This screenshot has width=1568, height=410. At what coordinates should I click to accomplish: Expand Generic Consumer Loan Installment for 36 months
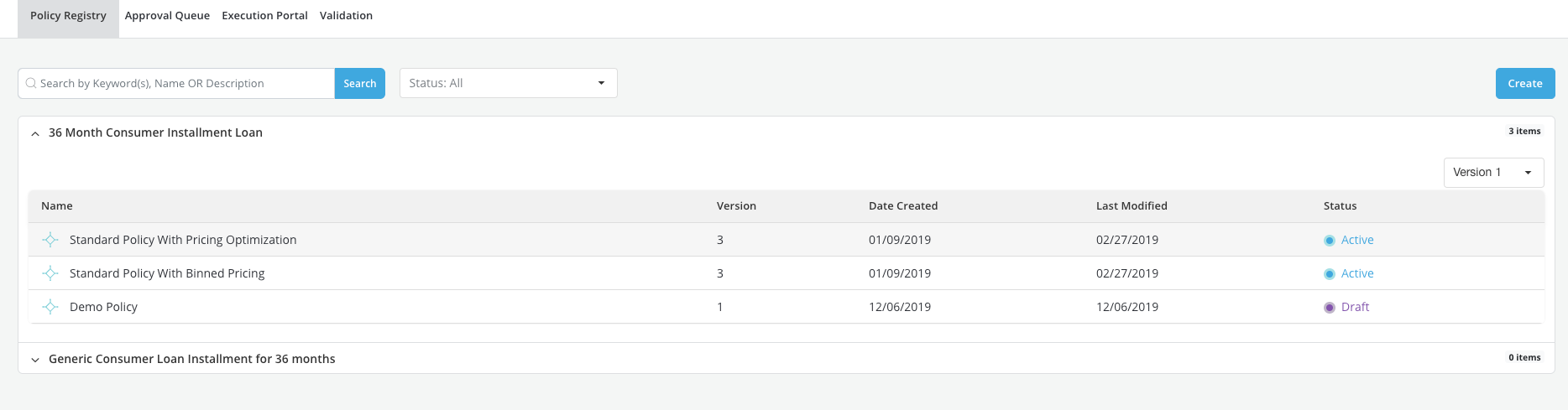35,360
